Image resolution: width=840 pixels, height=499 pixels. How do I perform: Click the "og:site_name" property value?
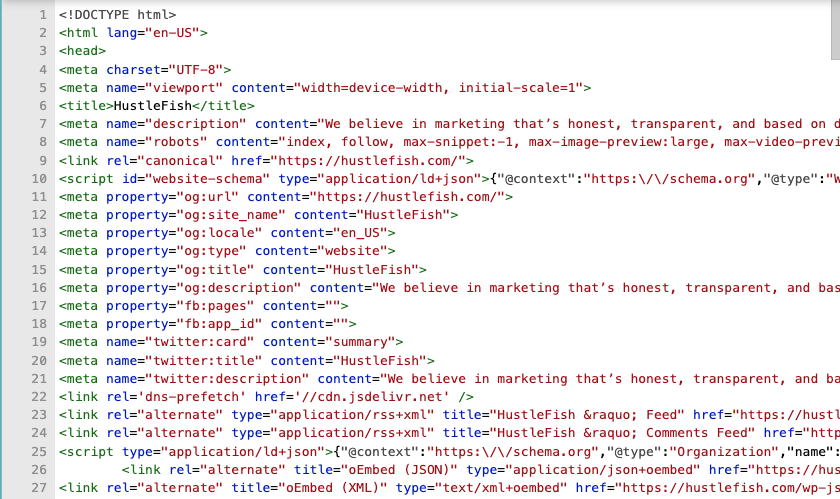coord(231,215)
